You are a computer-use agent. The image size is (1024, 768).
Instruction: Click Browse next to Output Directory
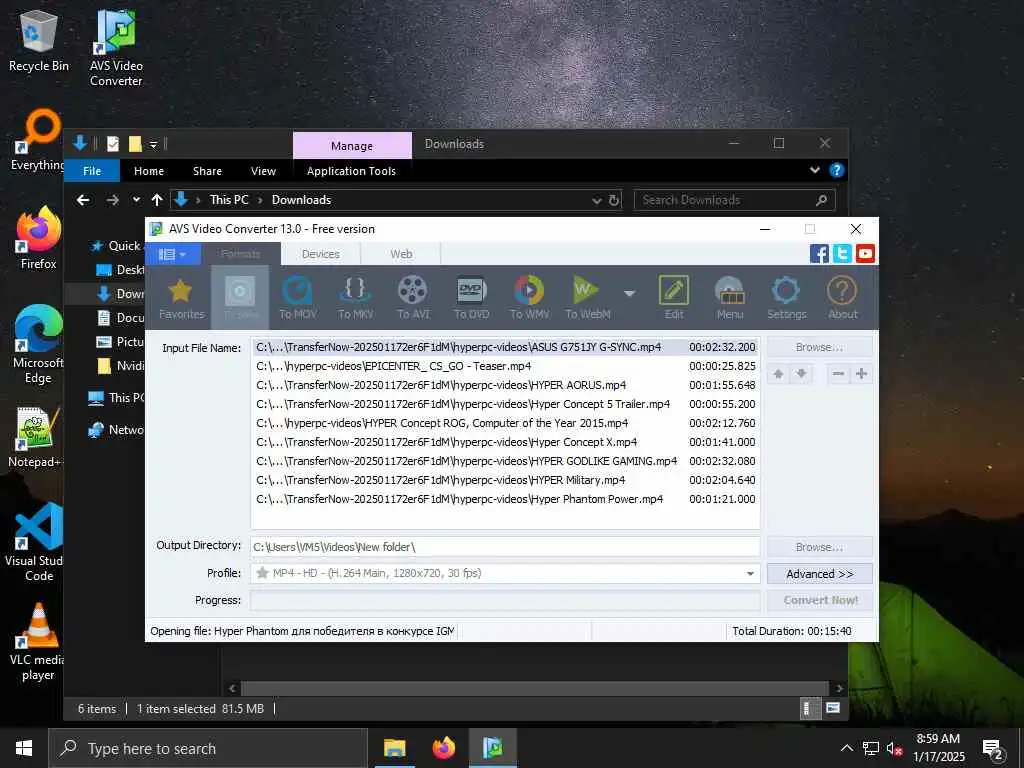(820, 547)
